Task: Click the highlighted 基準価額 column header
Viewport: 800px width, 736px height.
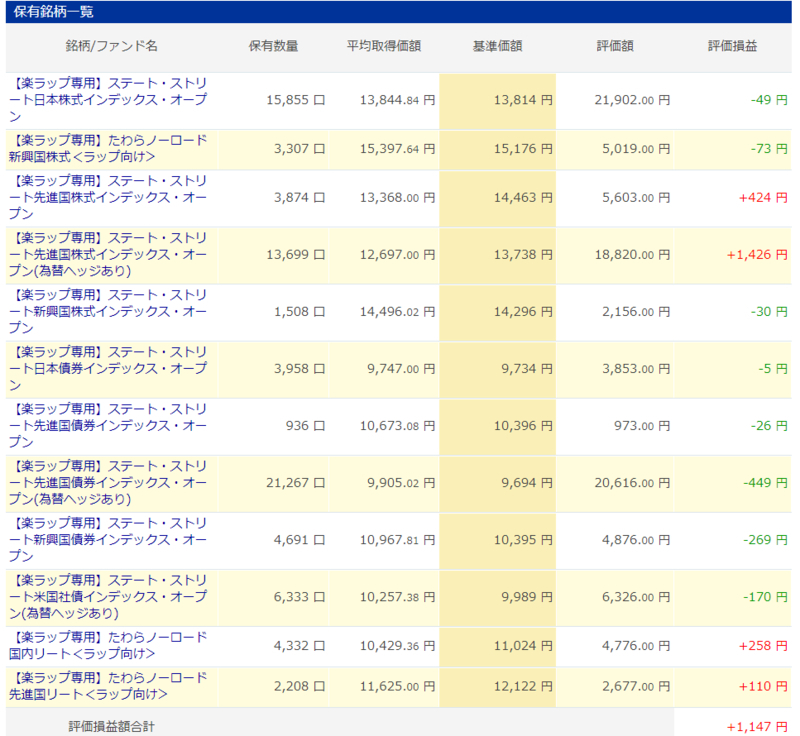Action: 494,45
